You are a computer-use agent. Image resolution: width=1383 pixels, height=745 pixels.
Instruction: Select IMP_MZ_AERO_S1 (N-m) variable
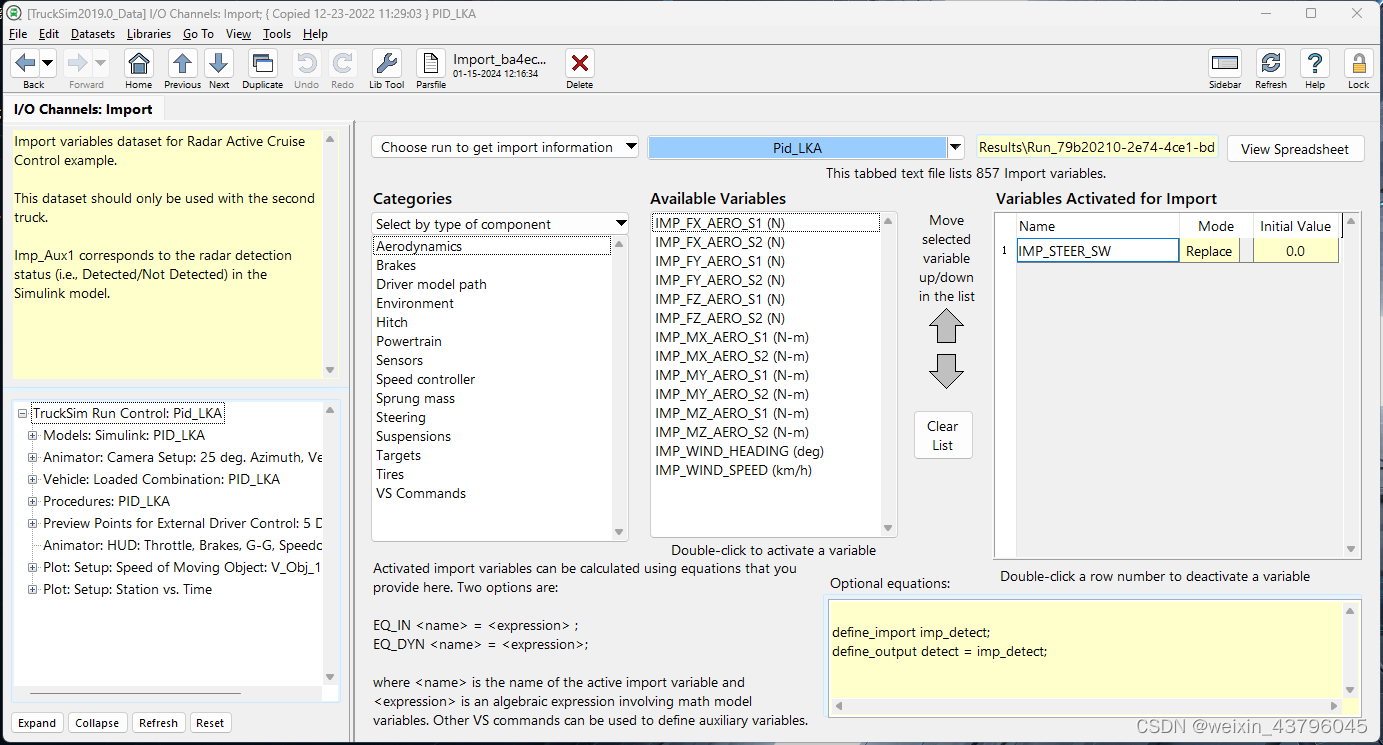tap(732, 413)
